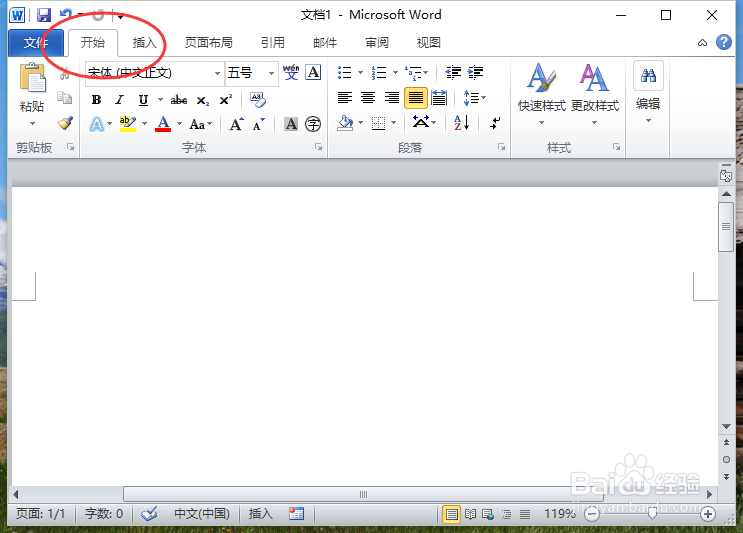Click the Undo arrow icon
Screen dimensions: 743x533
pos(66,15)
